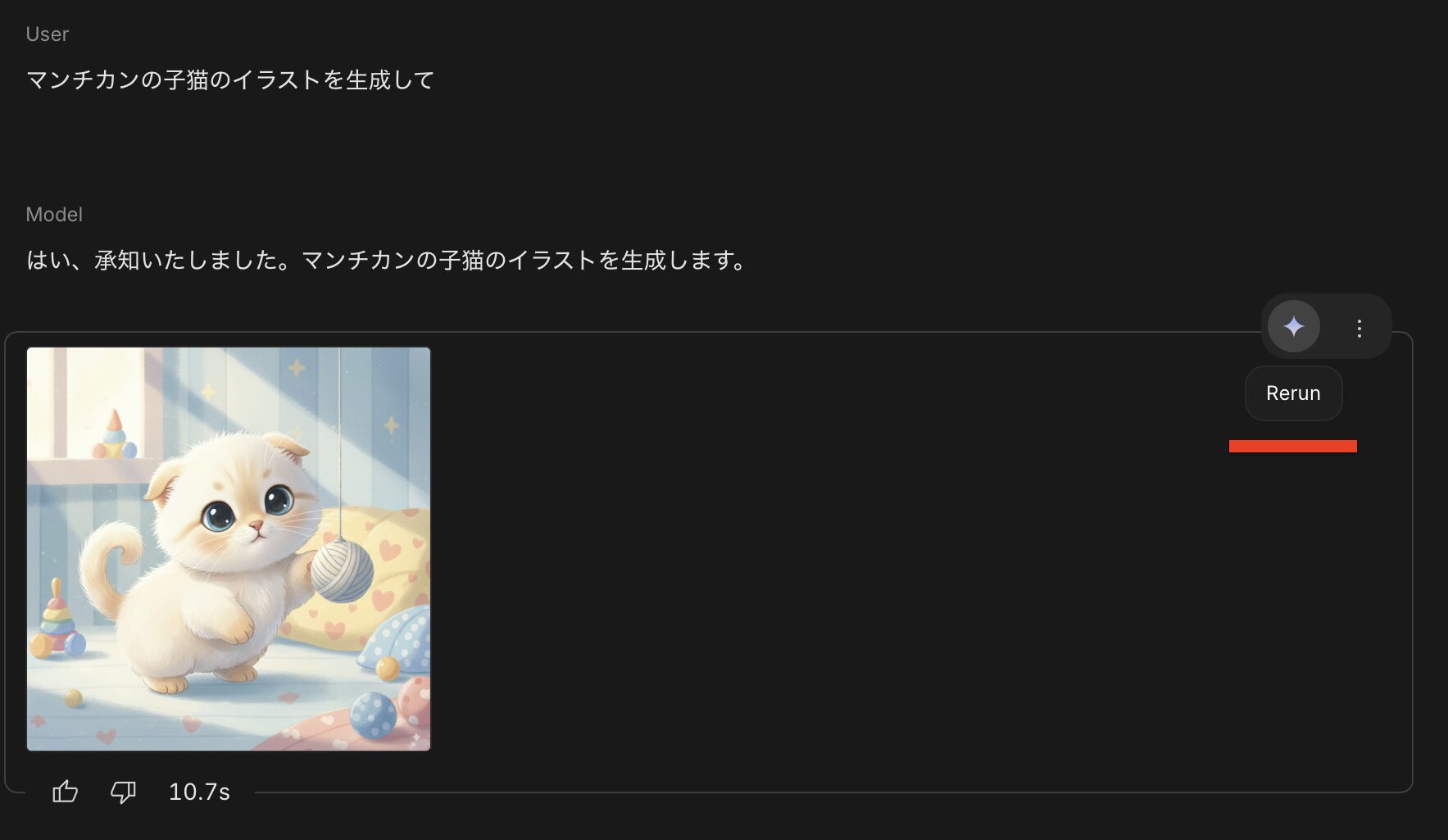Click the toy on the windowsill shelf
The image size is (1448, 840).
tap(114, 435)
